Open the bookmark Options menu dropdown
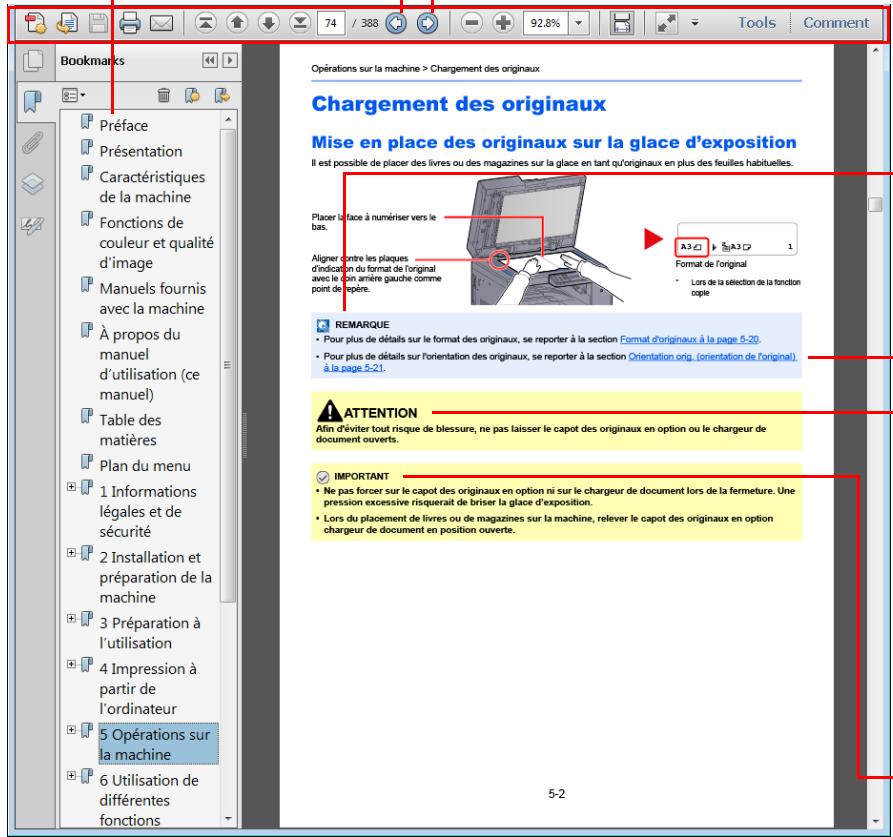The height and width of the screenshot is (837, 893). click(73, 95)
